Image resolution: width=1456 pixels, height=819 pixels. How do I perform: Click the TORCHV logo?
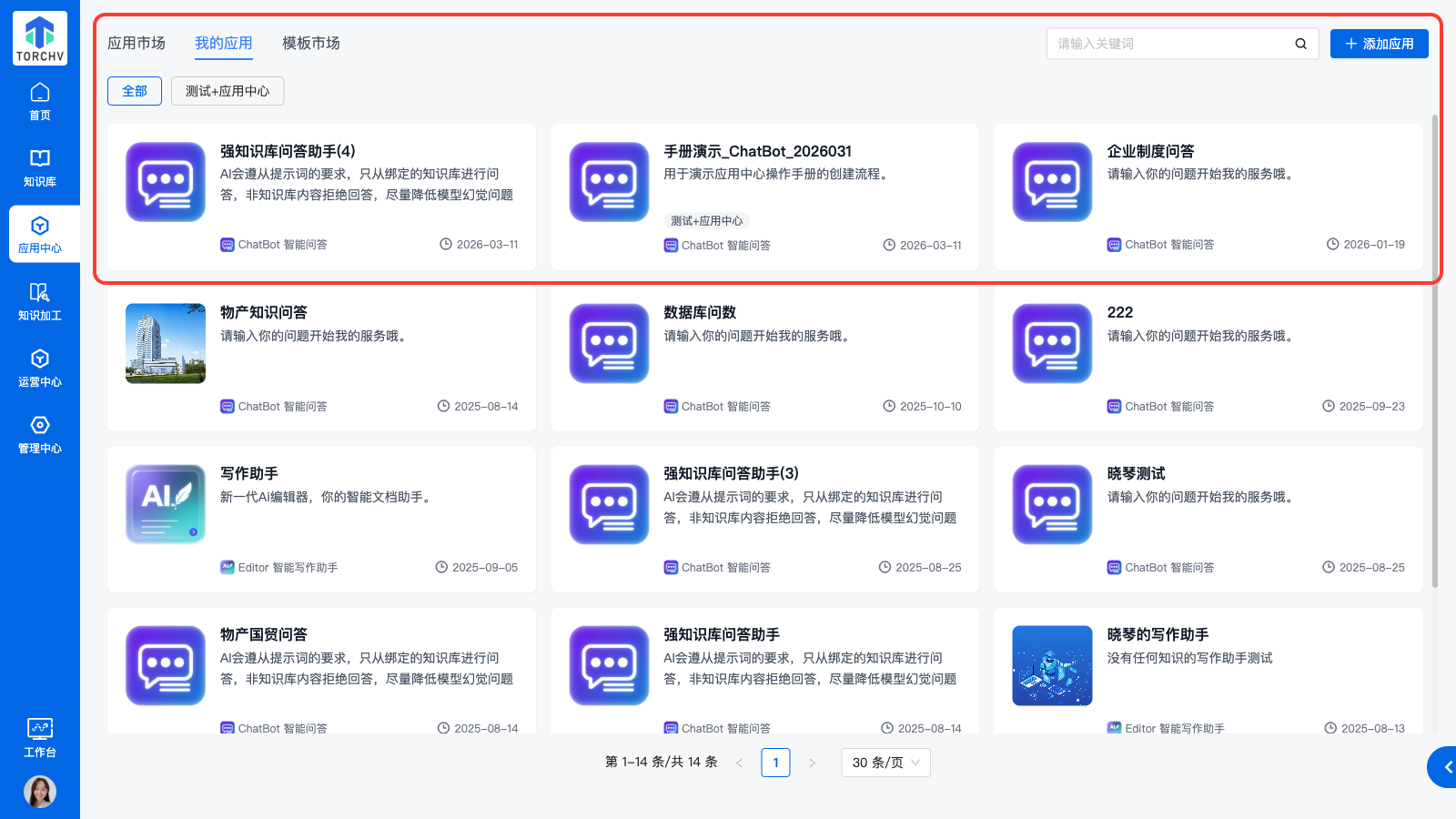pyautogui.click(x=40, y=38)
